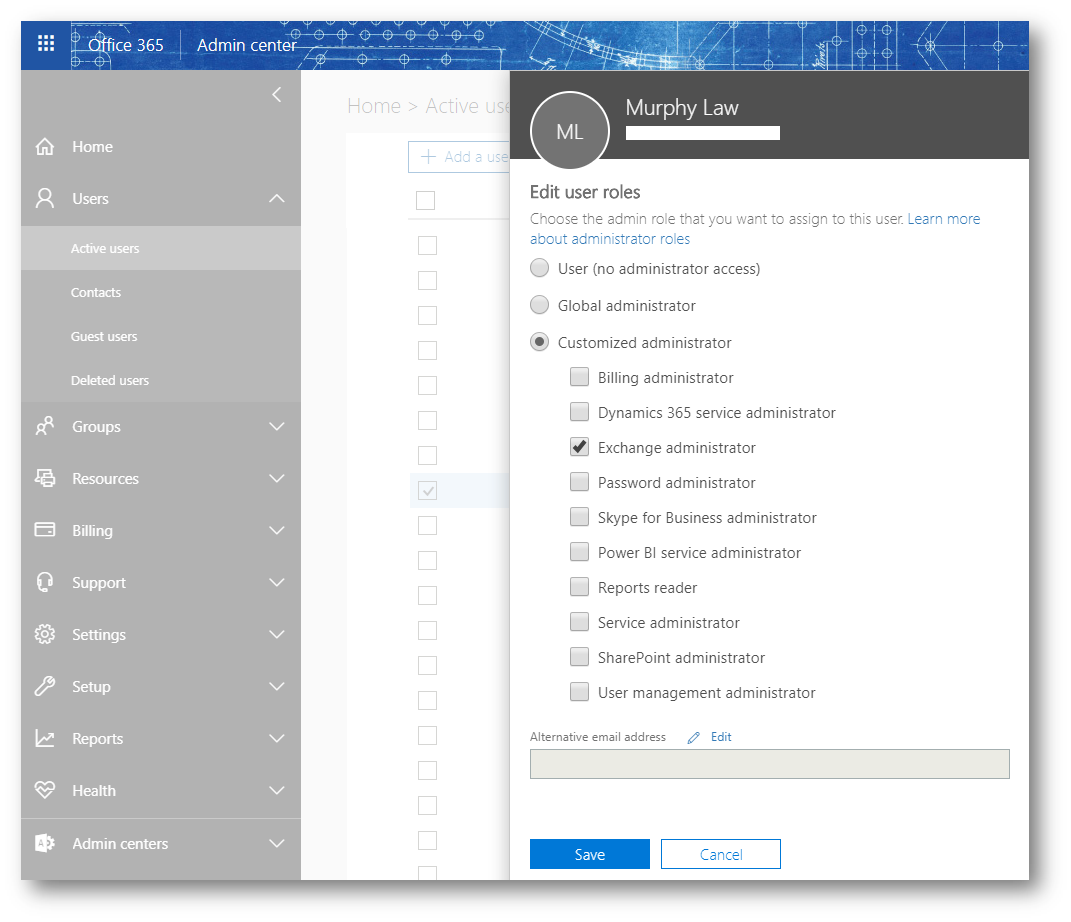Open Guest users under Users
This screenshot has width=1071, height=922.
tap(161, 337)
